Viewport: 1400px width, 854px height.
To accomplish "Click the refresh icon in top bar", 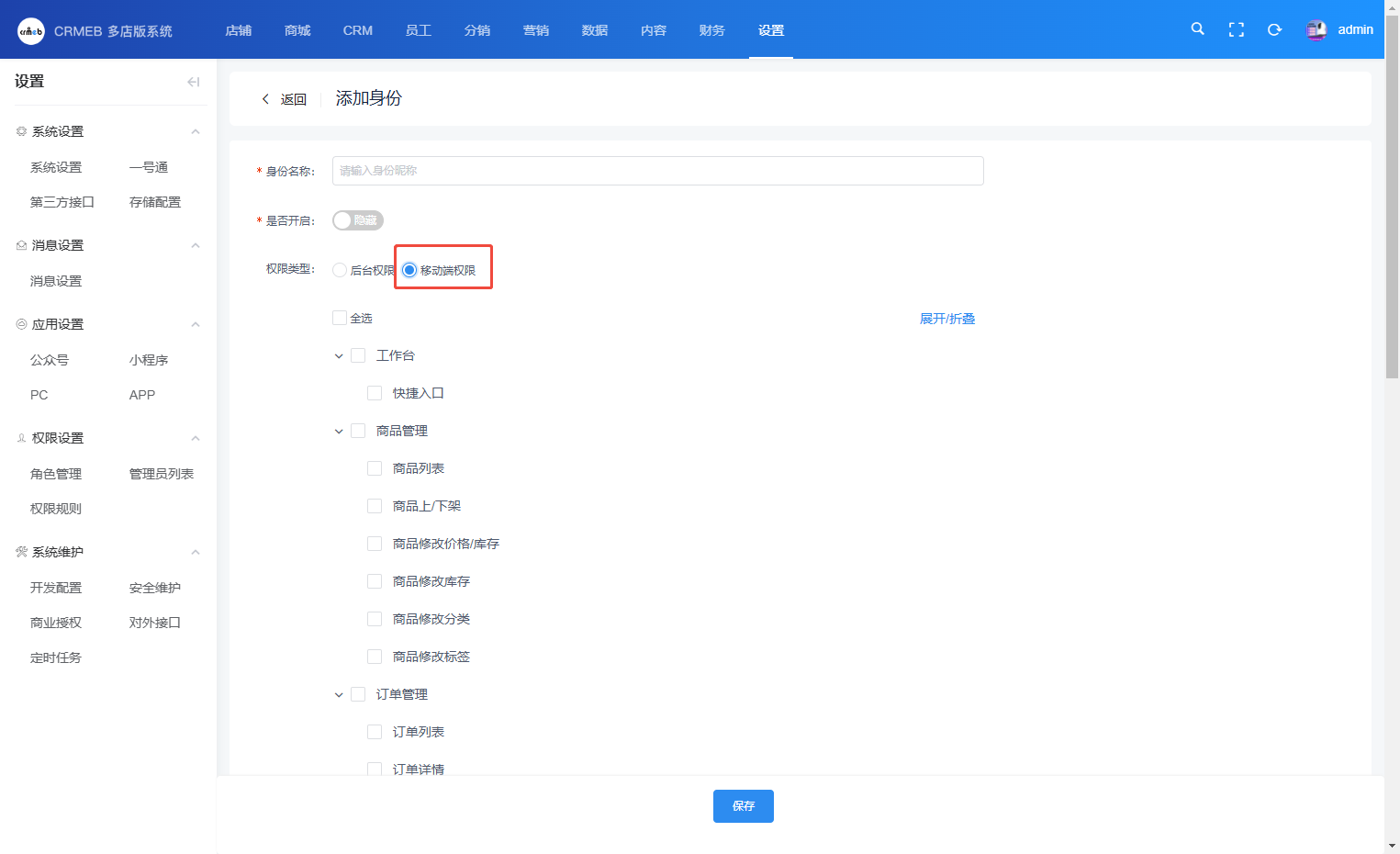I will tap(1274, 30).
